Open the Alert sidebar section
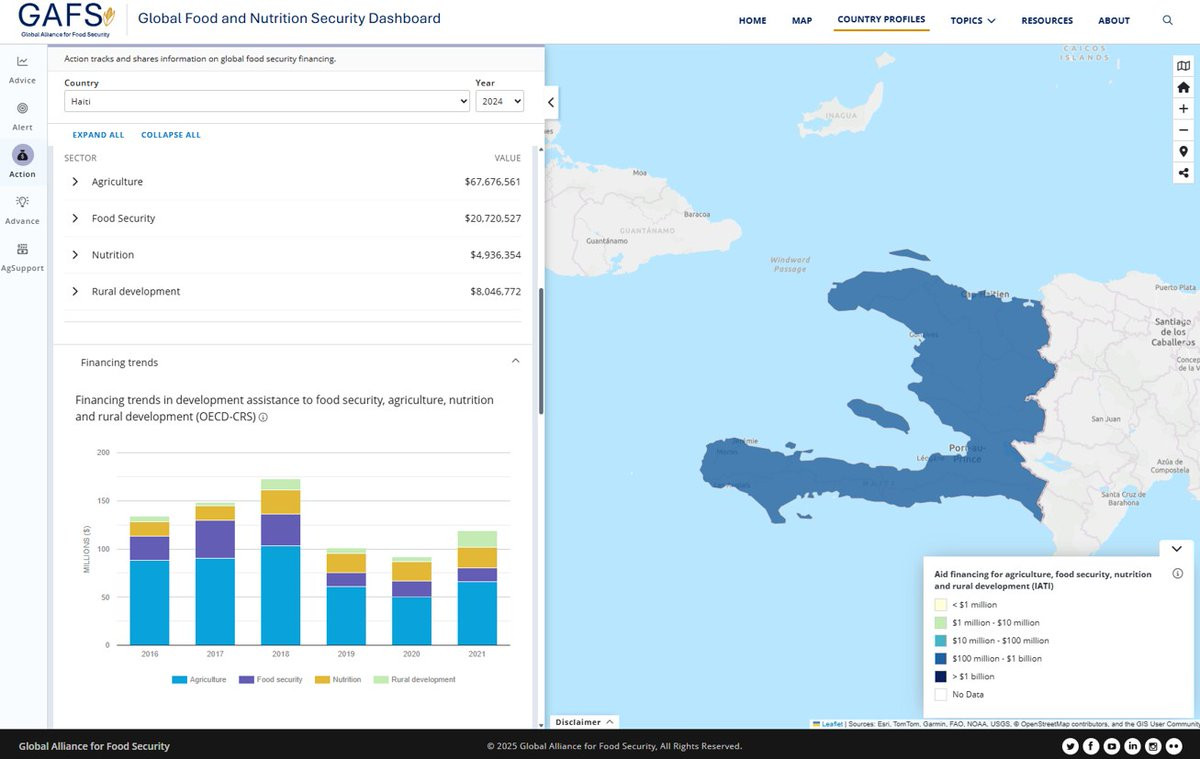1200x759 pixels. tap(22, 115)
